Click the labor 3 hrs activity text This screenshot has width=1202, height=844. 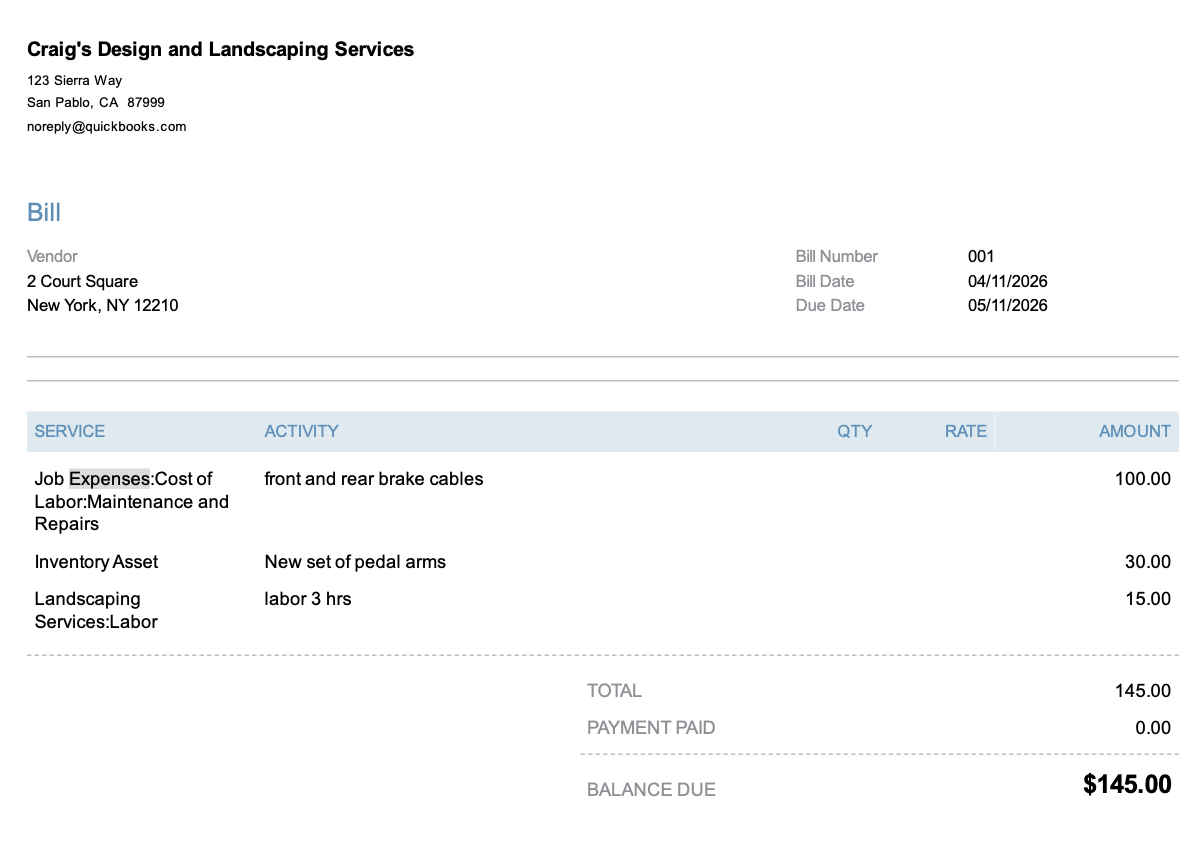click(x=307, y=599)
